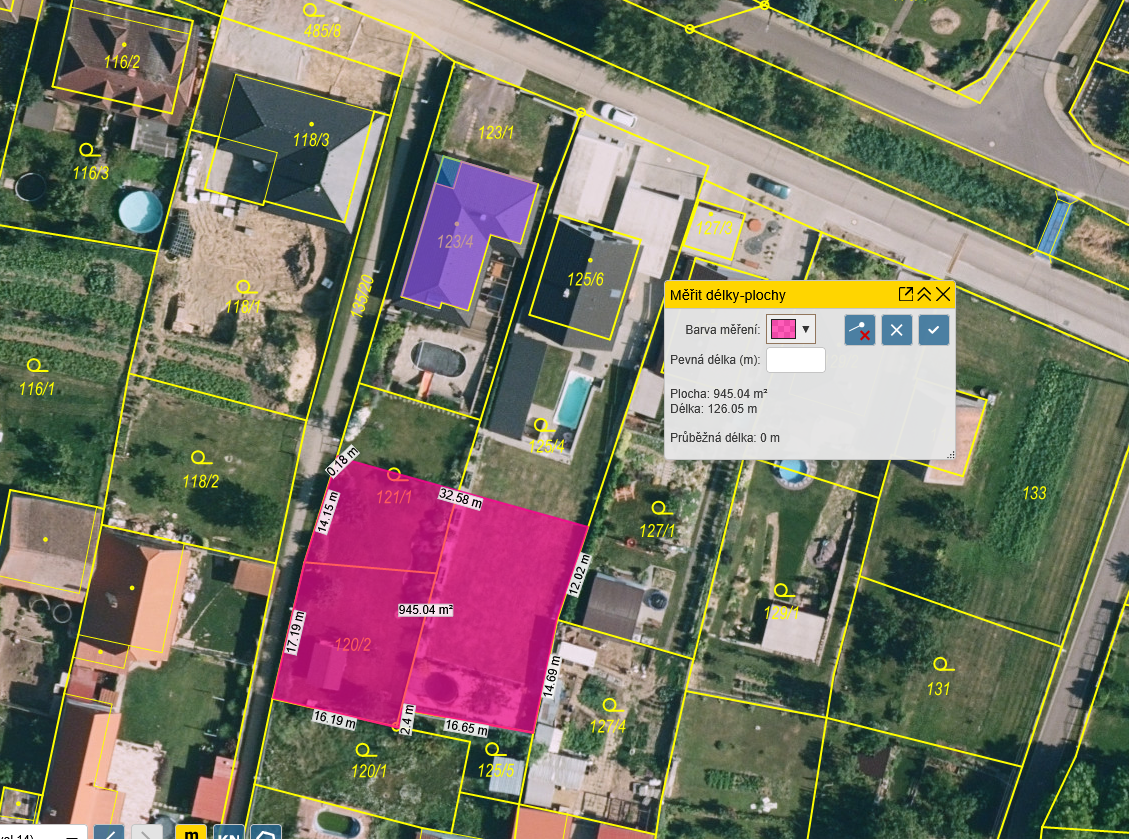Confirm measurement with the checkmark button
The image size is (1129, 839).
click(934, 330)
